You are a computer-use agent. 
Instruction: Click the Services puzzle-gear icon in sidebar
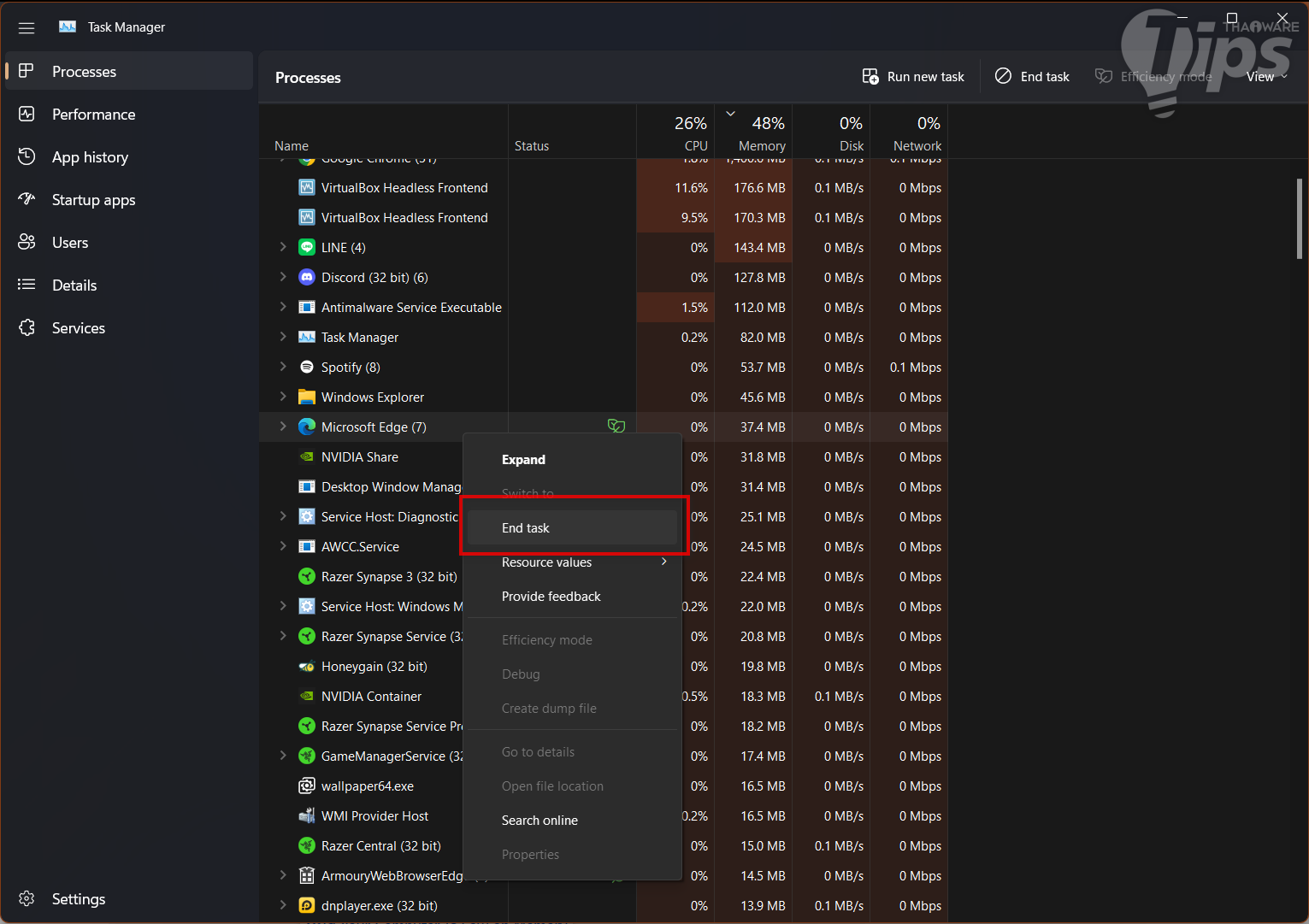27,327
